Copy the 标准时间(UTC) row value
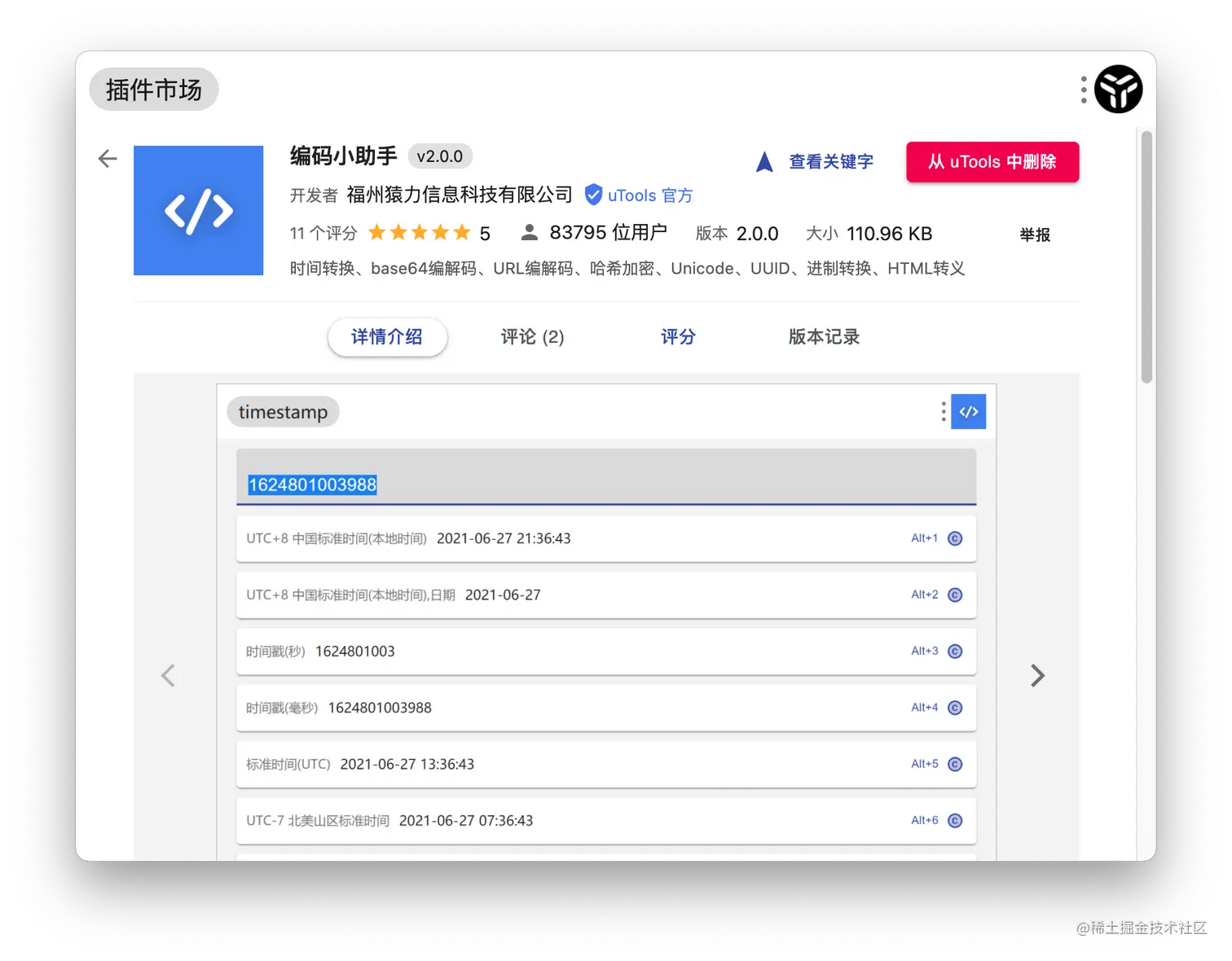The height and width of the screenshot is (961, 1232). click(x=956, y=764)
